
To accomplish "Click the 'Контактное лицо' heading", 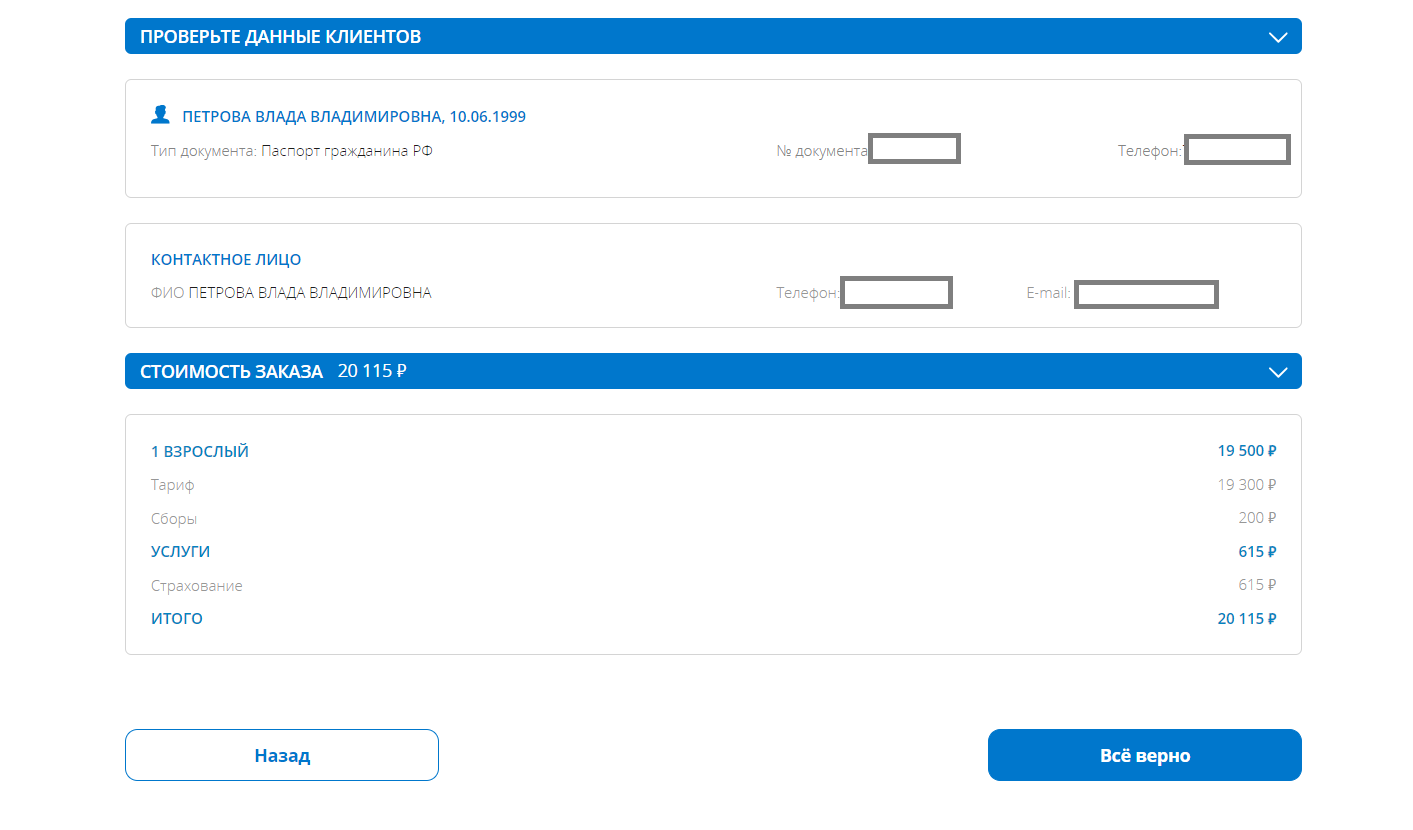I will 226,260.
